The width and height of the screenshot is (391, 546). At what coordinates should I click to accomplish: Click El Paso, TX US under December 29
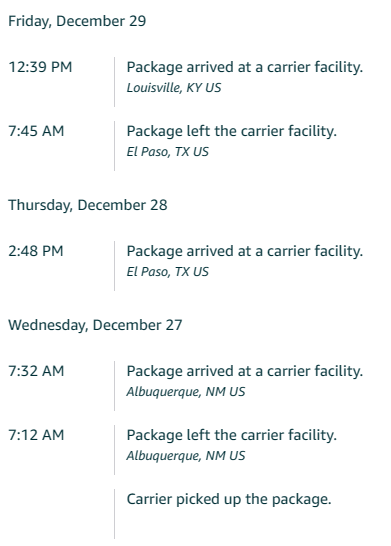(167, 152)
